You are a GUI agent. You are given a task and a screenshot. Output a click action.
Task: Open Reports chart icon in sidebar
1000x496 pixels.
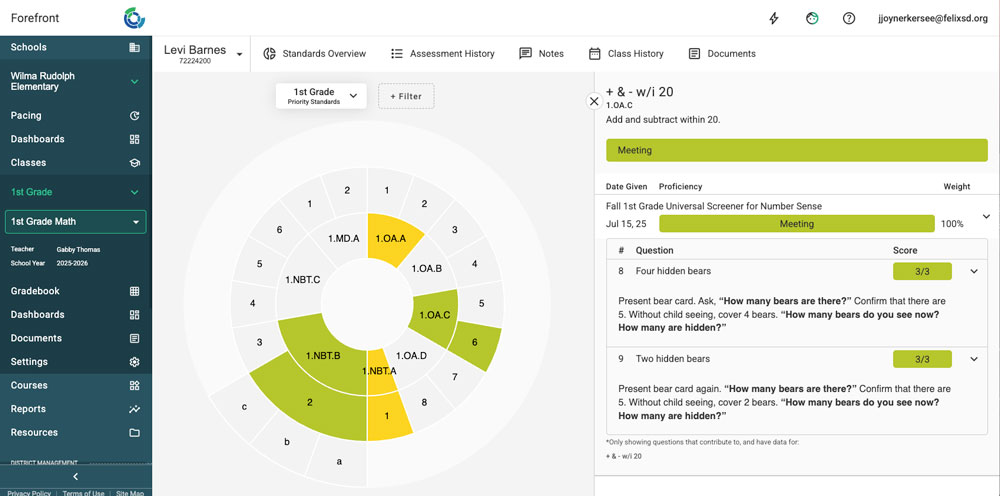pyautogui.click(x=134, y=409)
